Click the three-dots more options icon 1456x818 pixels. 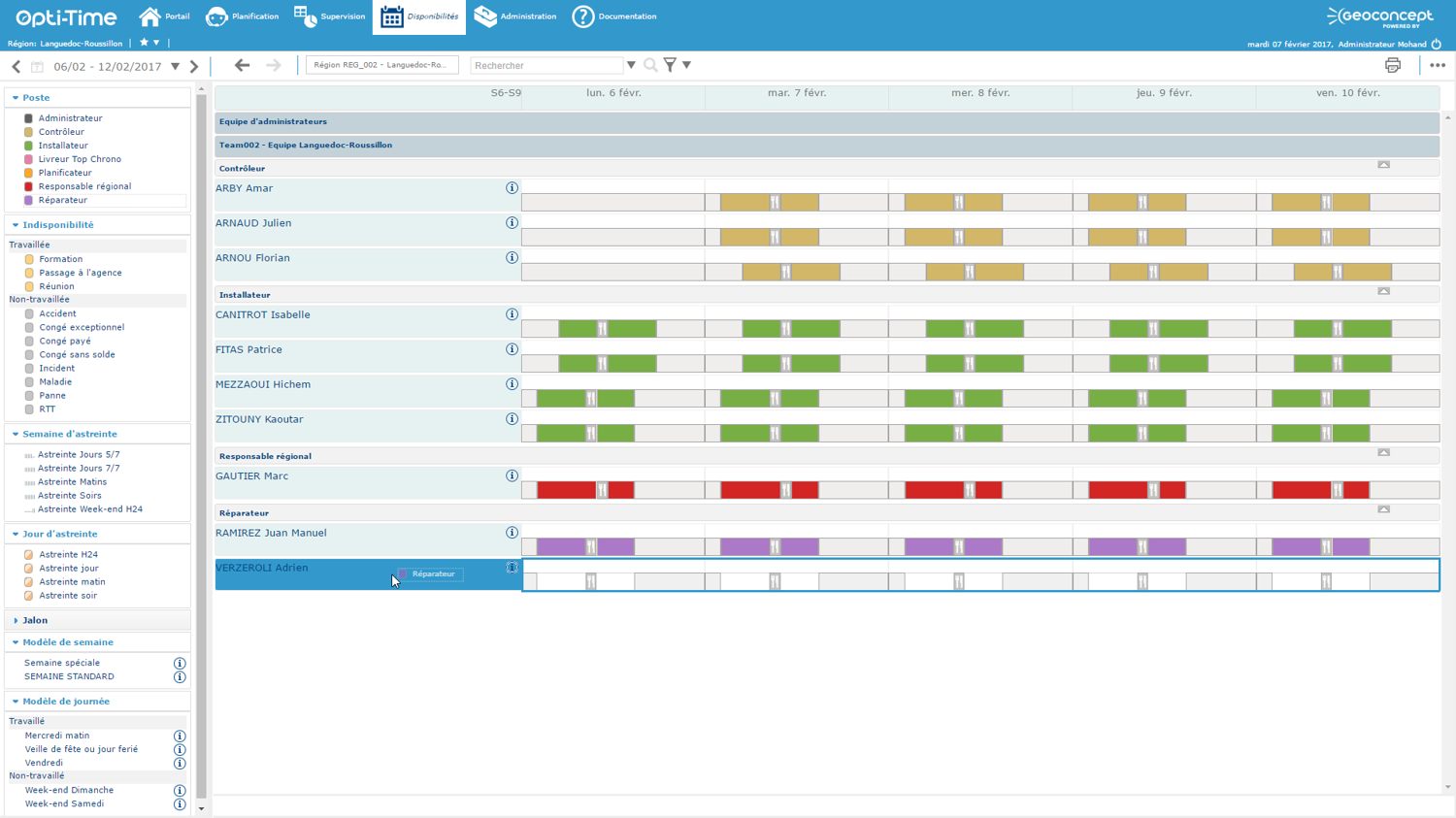[1438, 65]
